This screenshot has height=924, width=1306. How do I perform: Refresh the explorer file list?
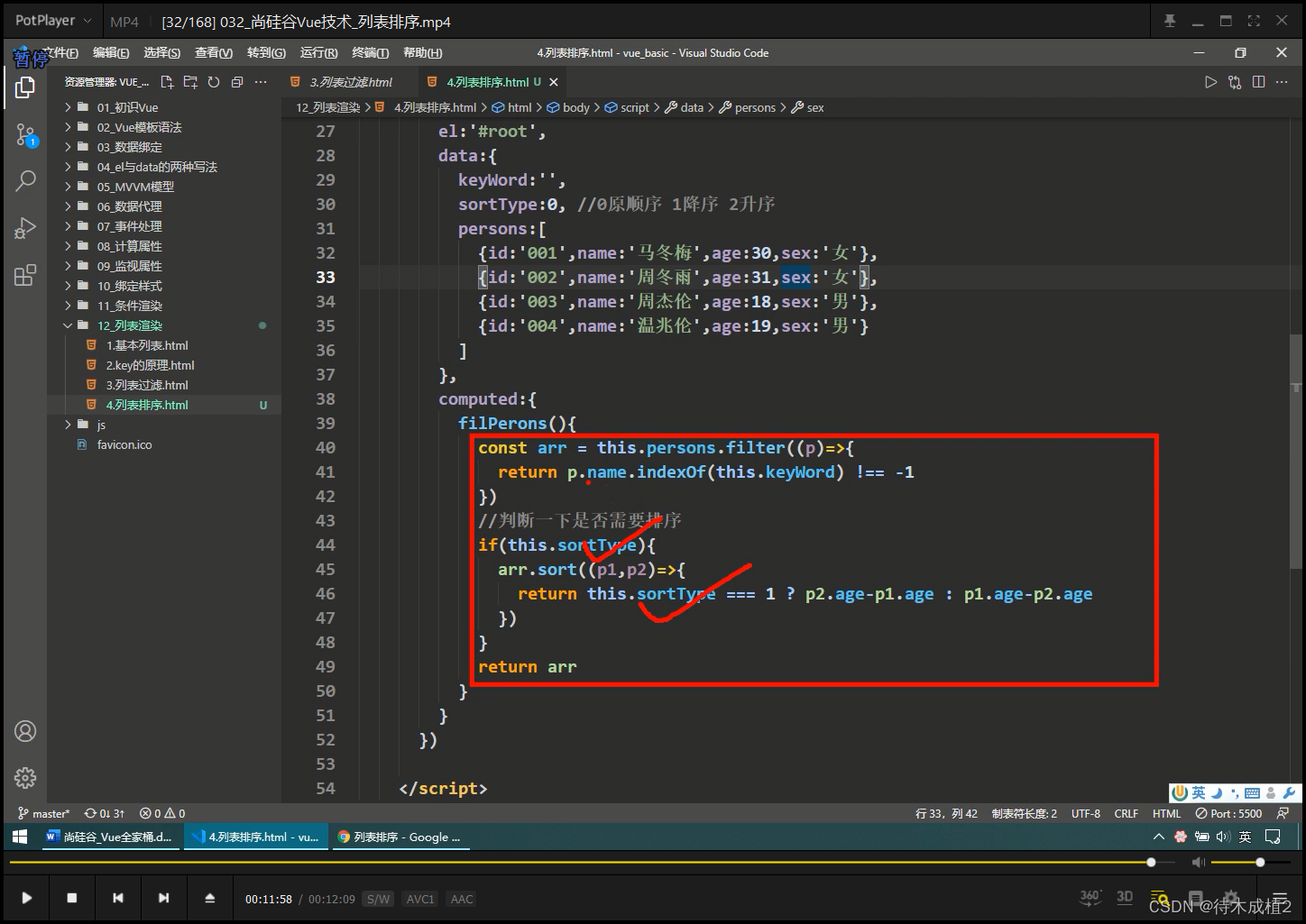(214, 82)
